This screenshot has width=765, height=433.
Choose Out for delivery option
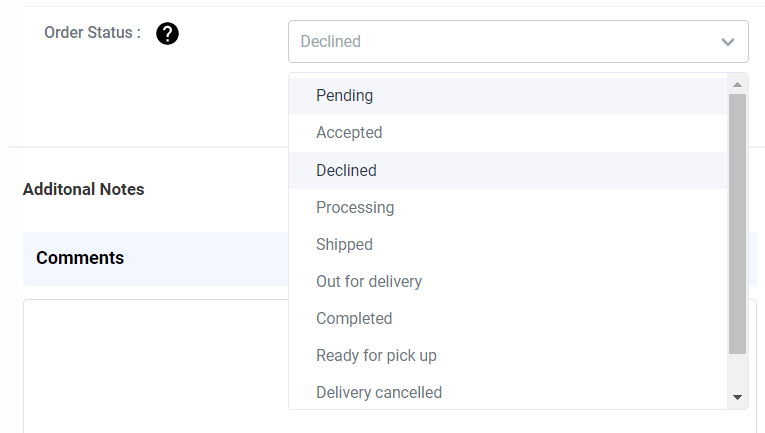coord(508,281)
